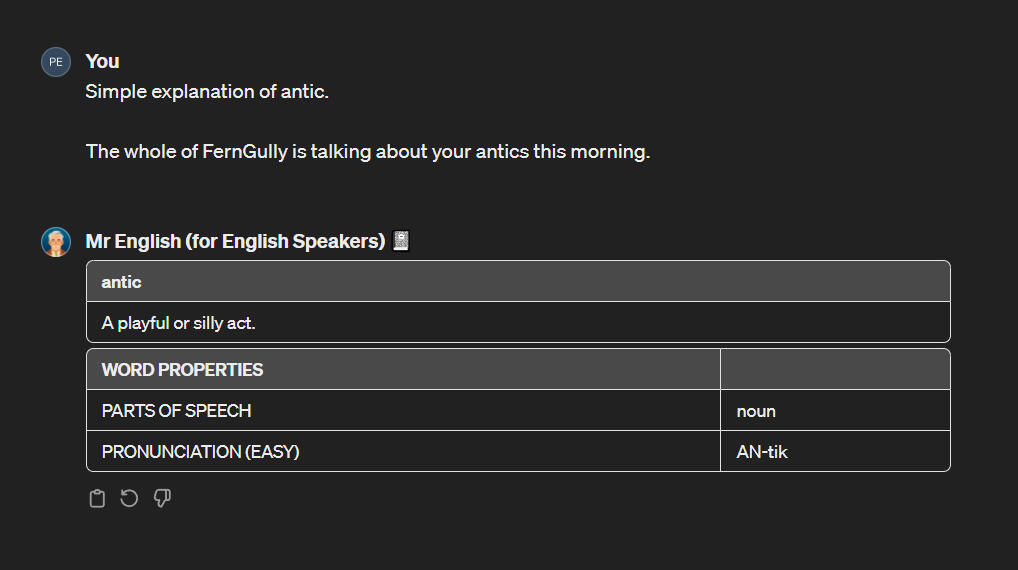Click the empty header cell beside WORD PROPERTIES
The width and height of the screenshot is (1018, 570).
(834, 370)
